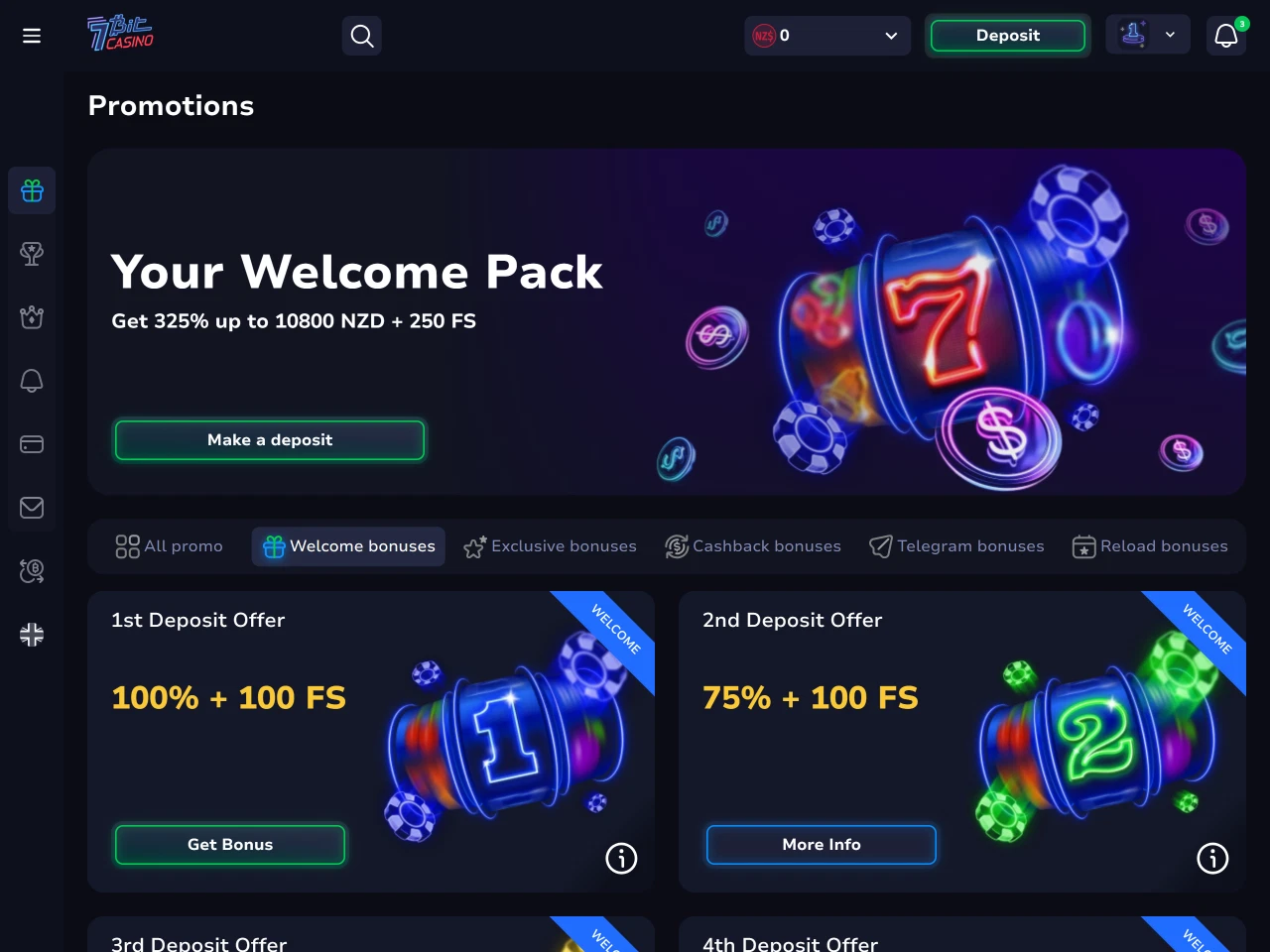The width and height of the screenshot is (1270, 952).
Task: Click the search magnifier icon
Action: click(x=362, y=36)
